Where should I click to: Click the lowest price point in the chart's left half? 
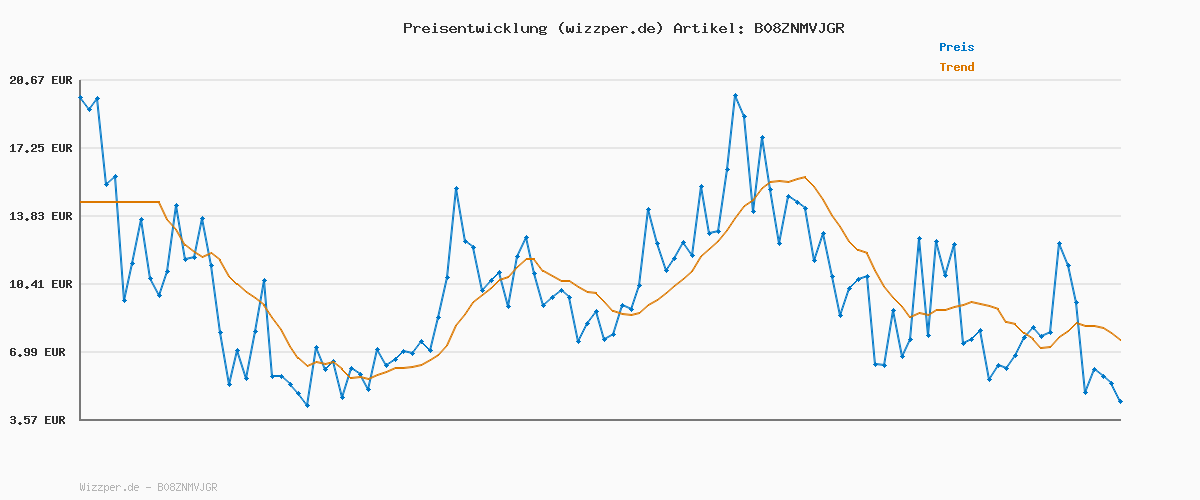[307, 405]
